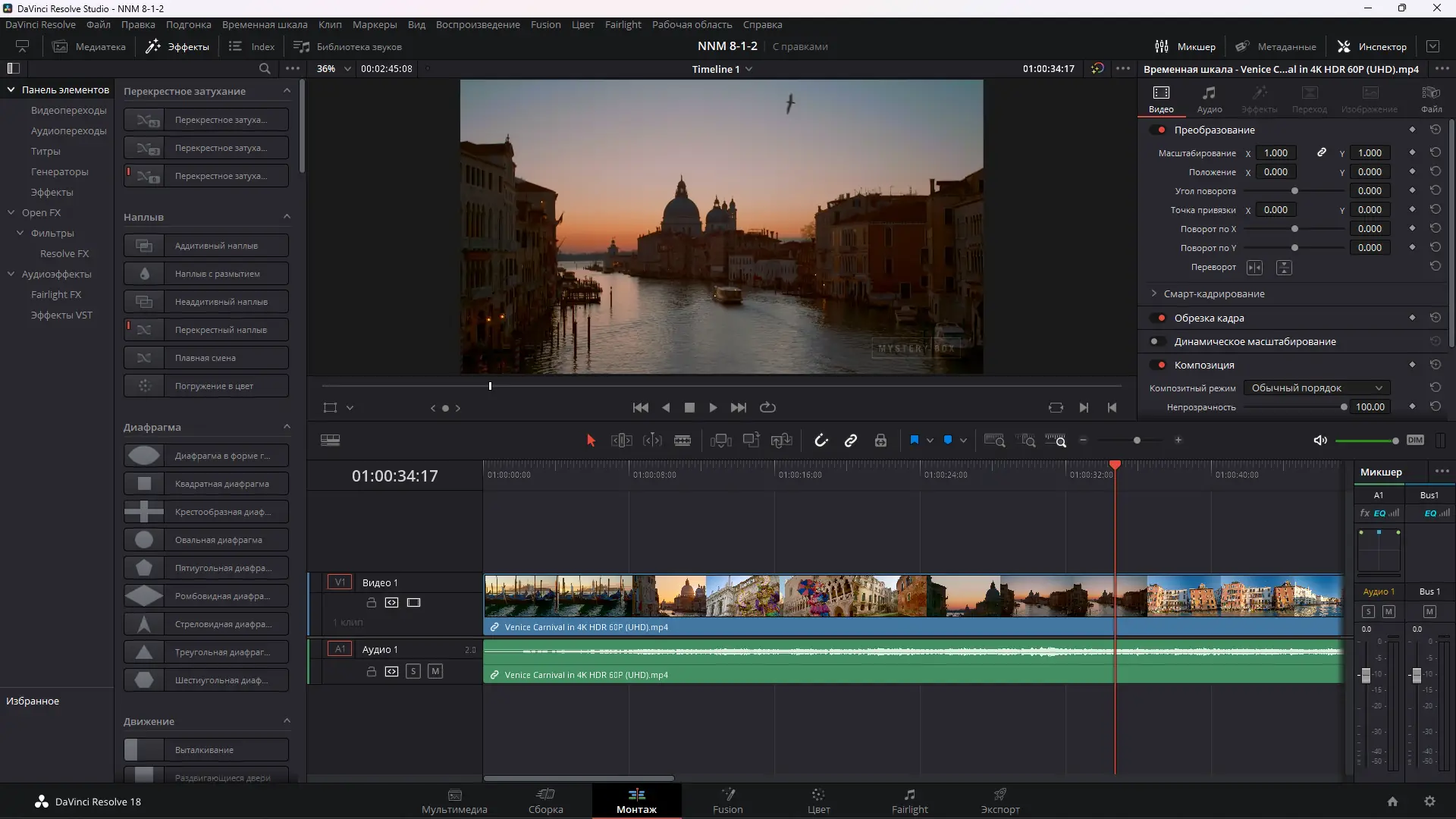Adjust the Непрозрачность opacity slider

[1344, 407]
